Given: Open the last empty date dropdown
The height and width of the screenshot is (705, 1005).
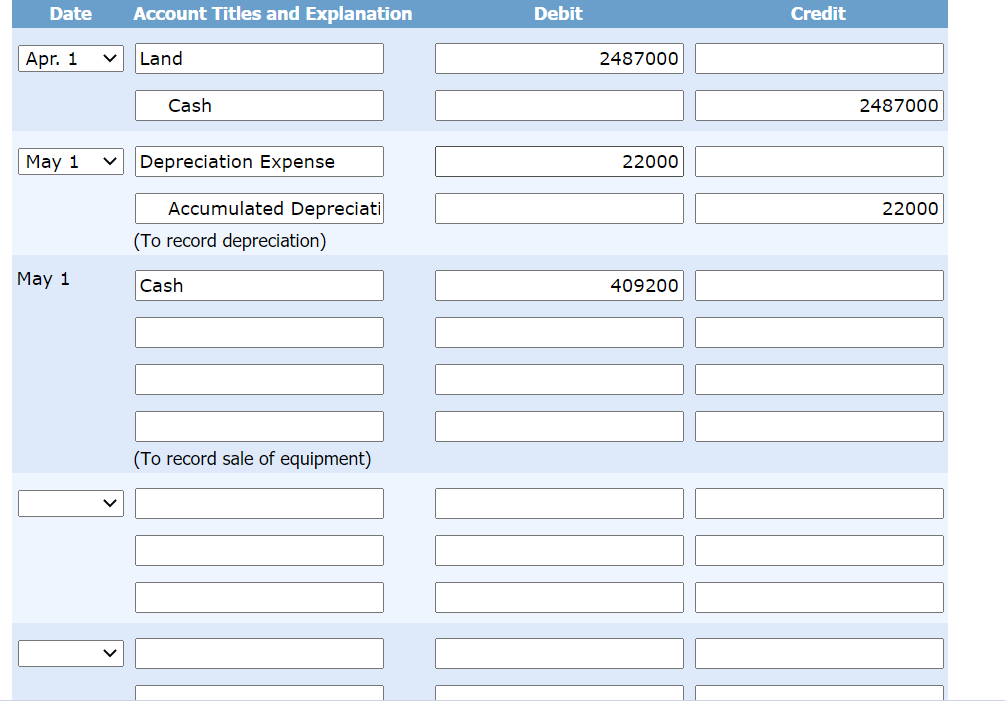Looking at the screenshot, I should pos(71,653).
